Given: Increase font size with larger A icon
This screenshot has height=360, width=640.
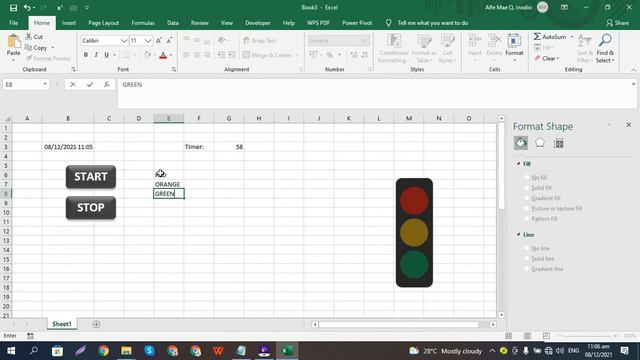Looking at the screenshot, I should tap(159, 40).
